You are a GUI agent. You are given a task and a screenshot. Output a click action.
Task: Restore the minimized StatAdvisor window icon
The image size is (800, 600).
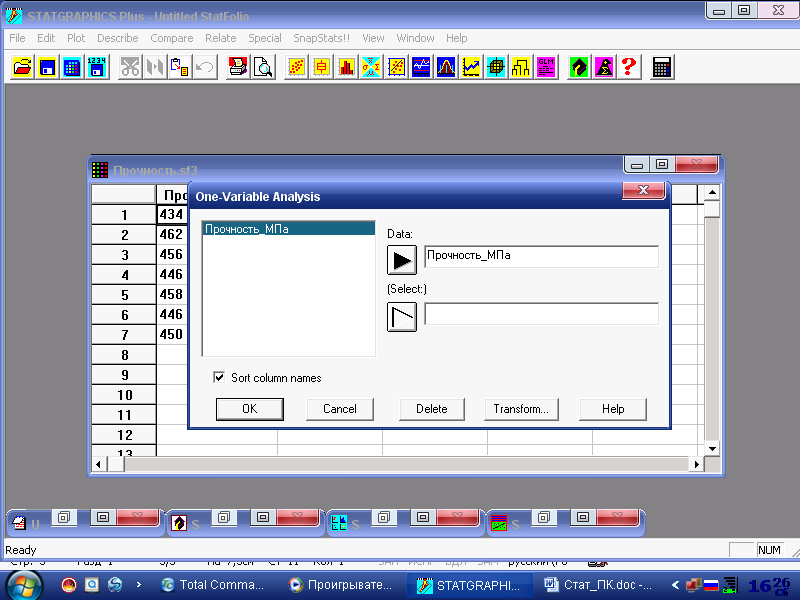223,517
